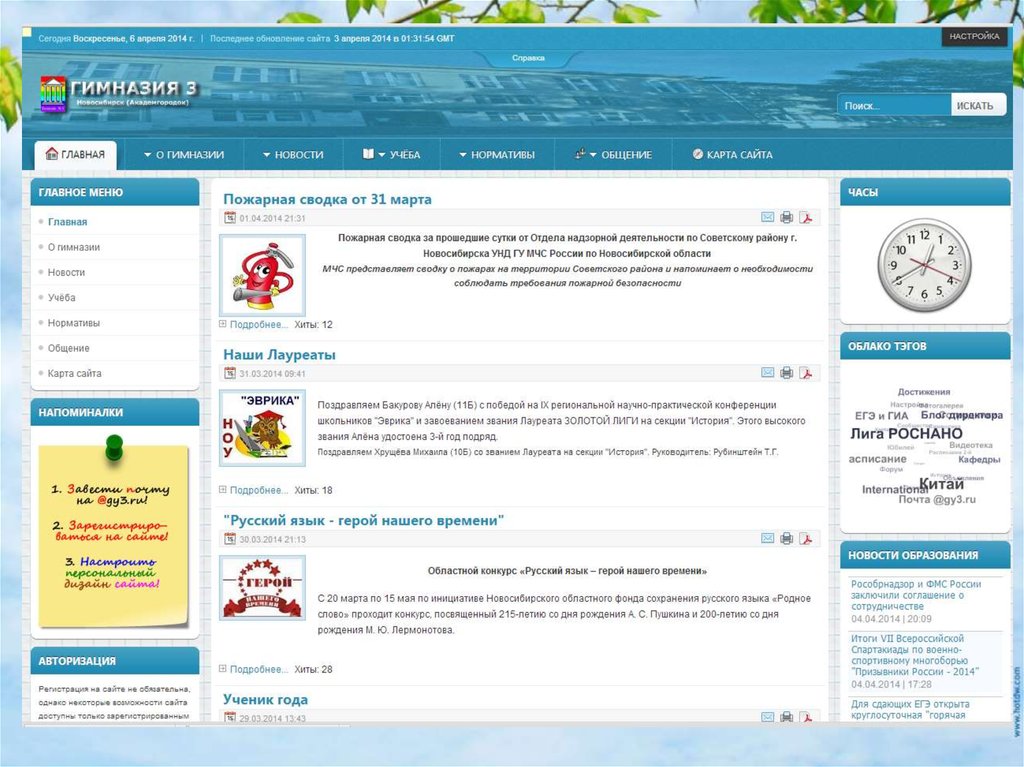Print the Пожарная сводка article
The image size is (1024, 767).
point(786,217)
